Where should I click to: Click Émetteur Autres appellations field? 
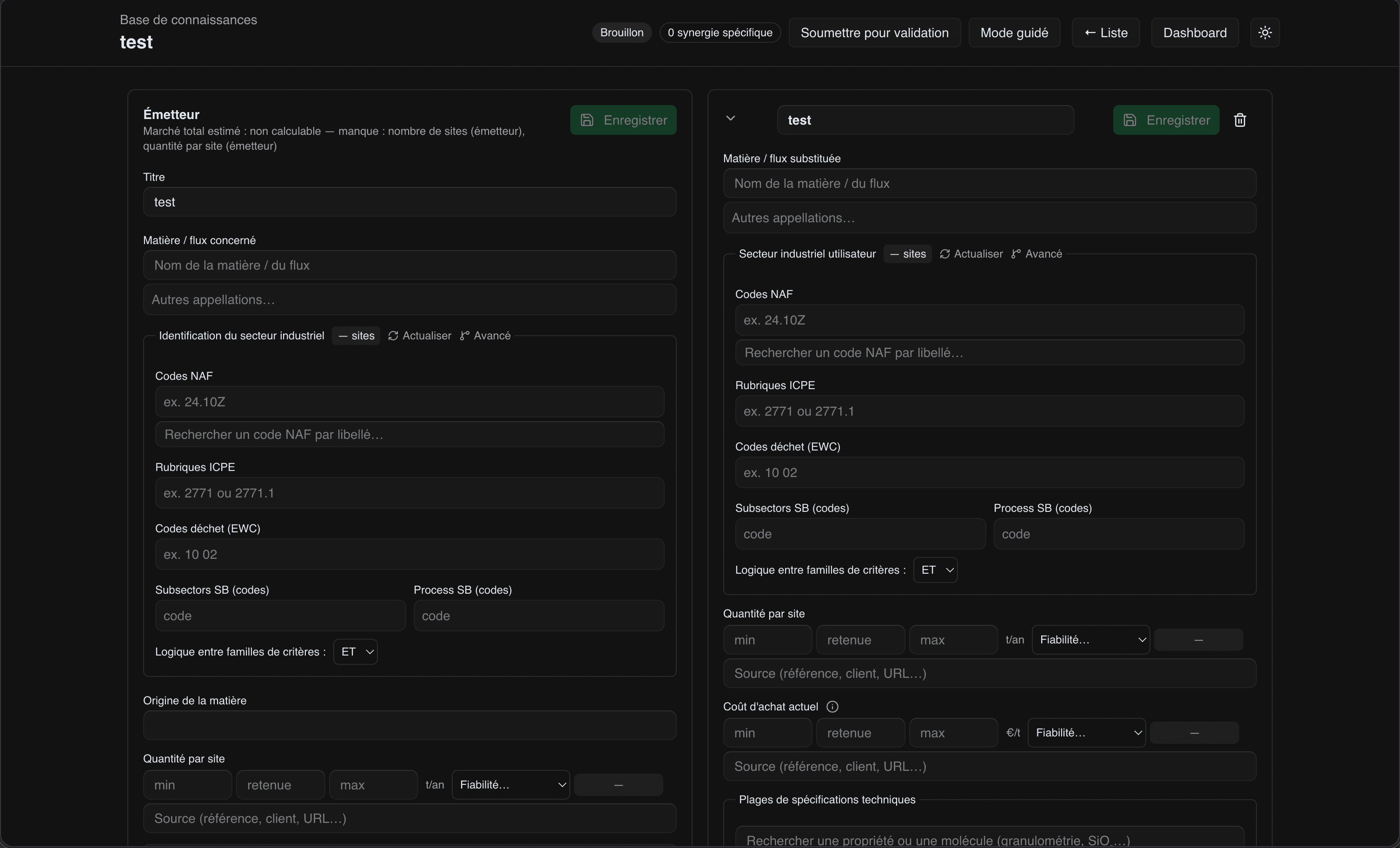409,299
